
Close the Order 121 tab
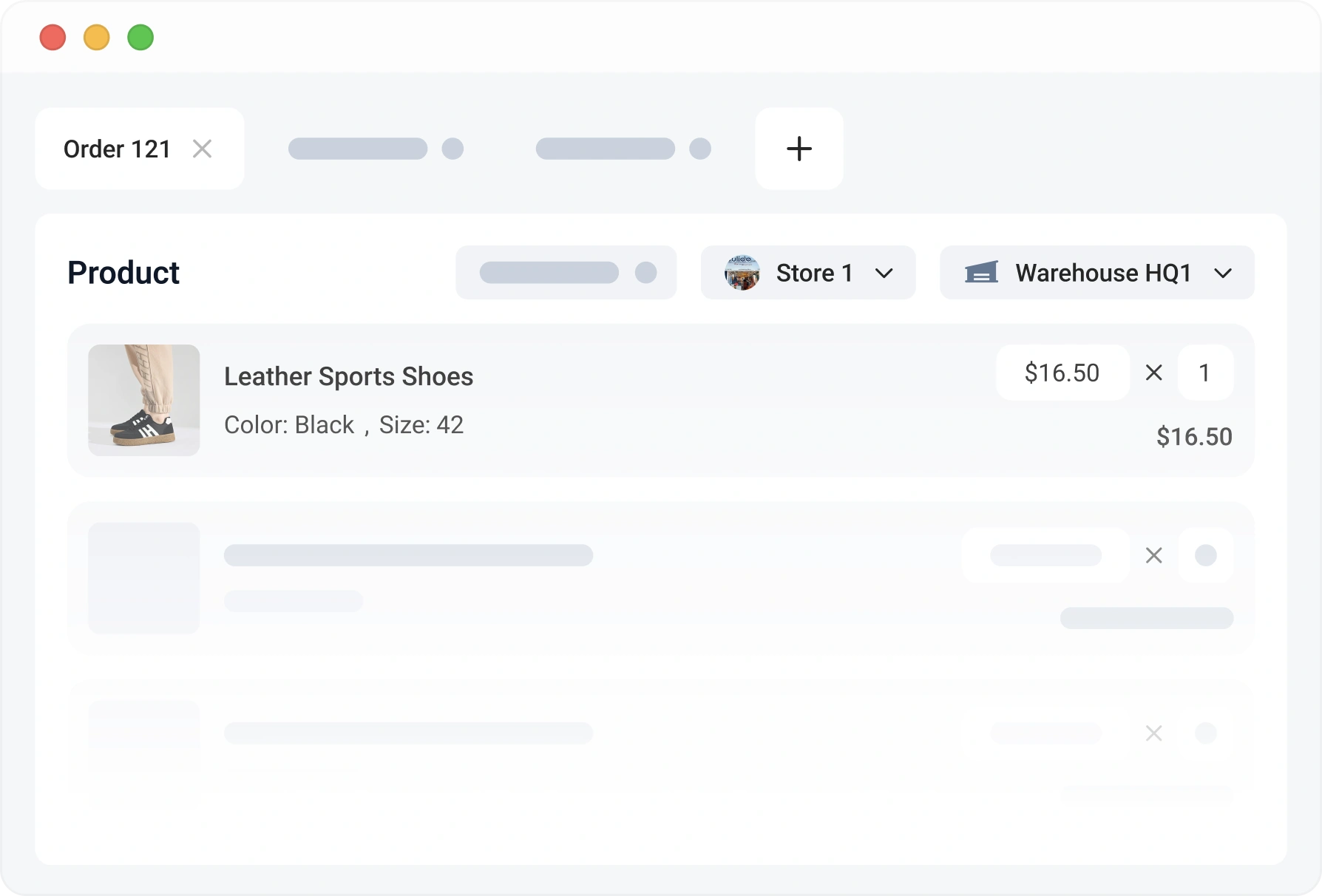coord(202,149)
